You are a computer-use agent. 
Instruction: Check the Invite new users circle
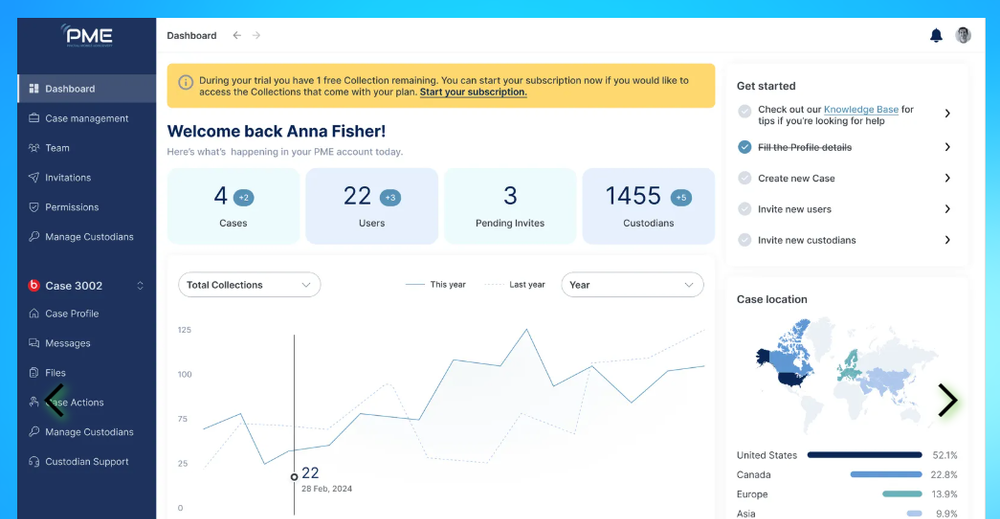click(744, 208)
